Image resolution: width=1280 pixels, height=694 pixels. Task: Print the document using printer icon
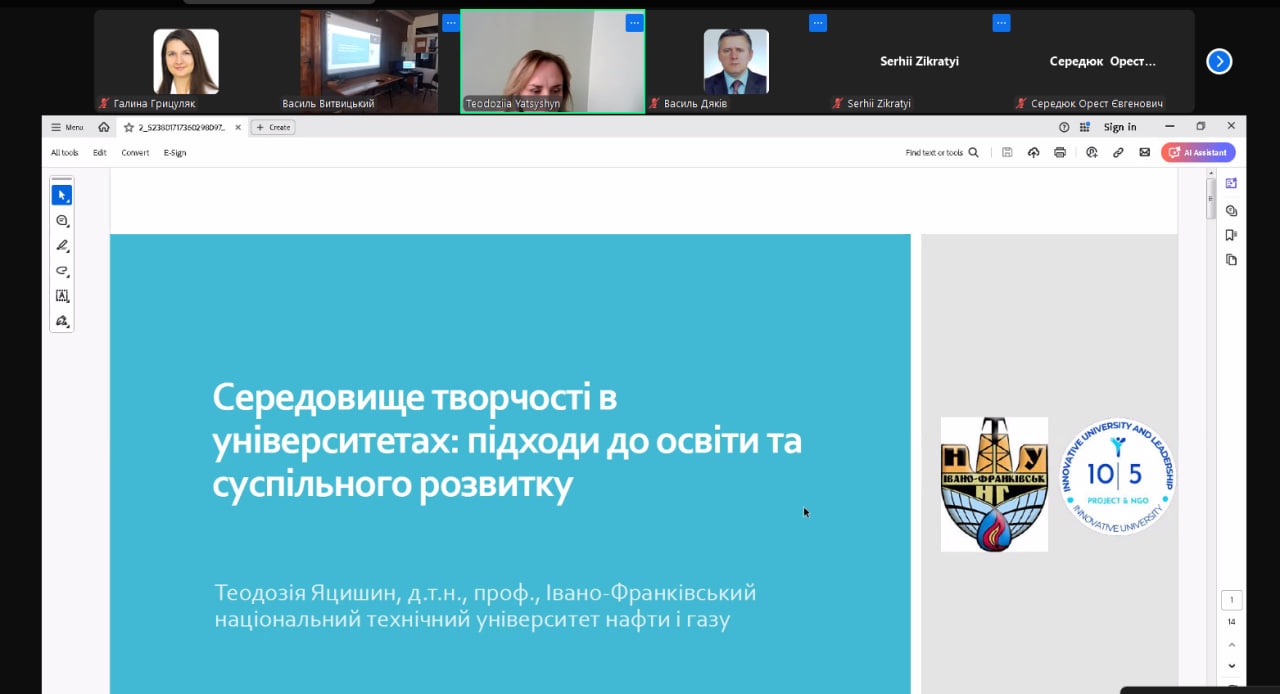coord(1060,153)
